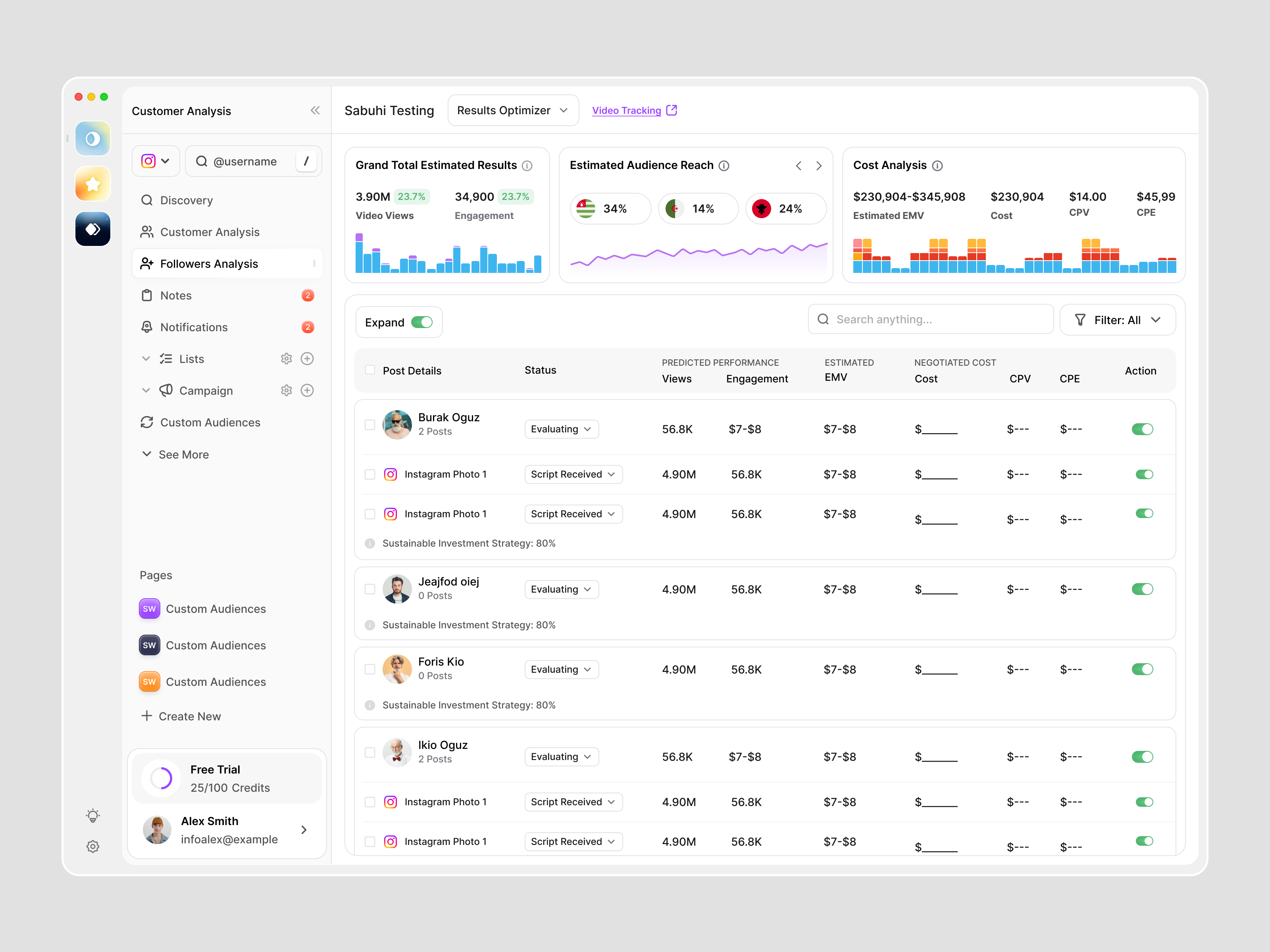Collapse the Lists tree in sidebar

146,358
